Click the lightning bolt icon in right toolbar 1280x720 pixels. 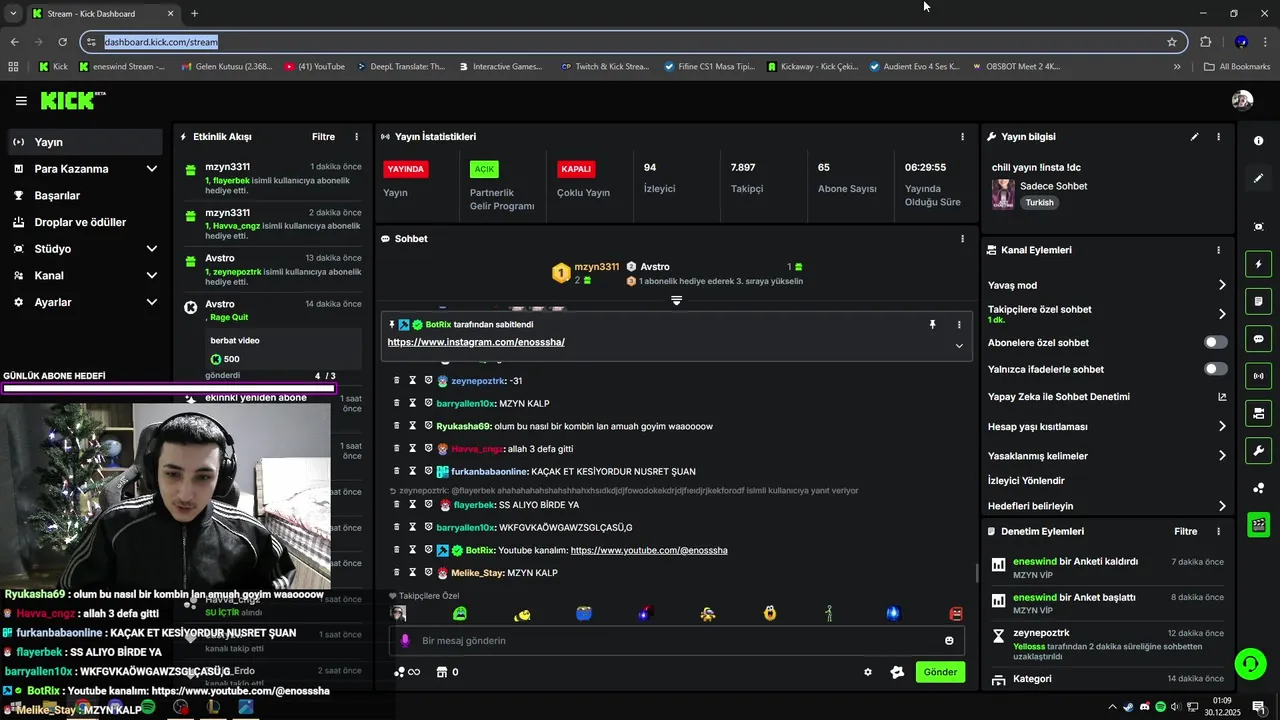tap(1259, 265)
